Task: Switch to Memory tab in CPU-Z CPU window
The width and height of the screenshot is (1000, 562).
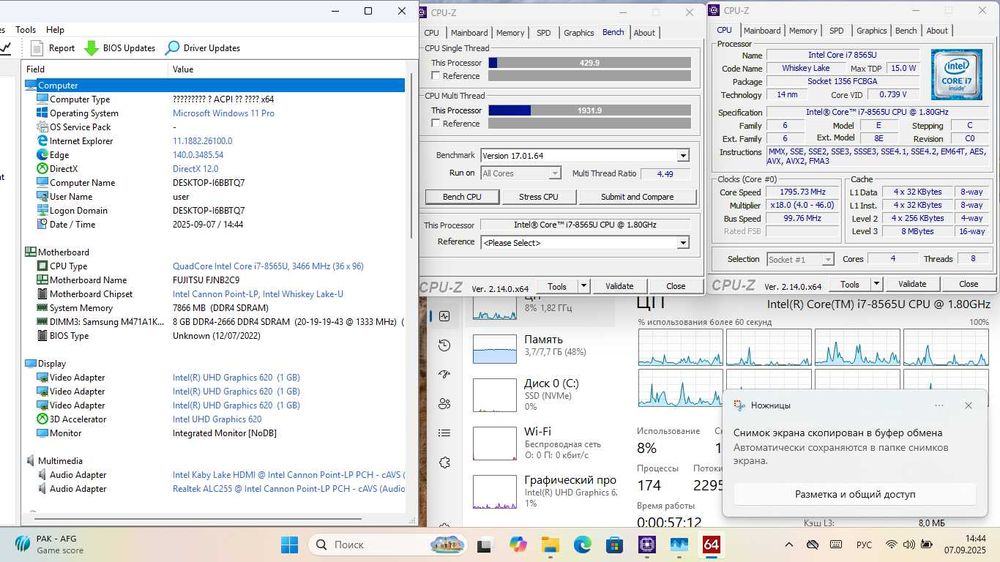Action: point(803,31)
